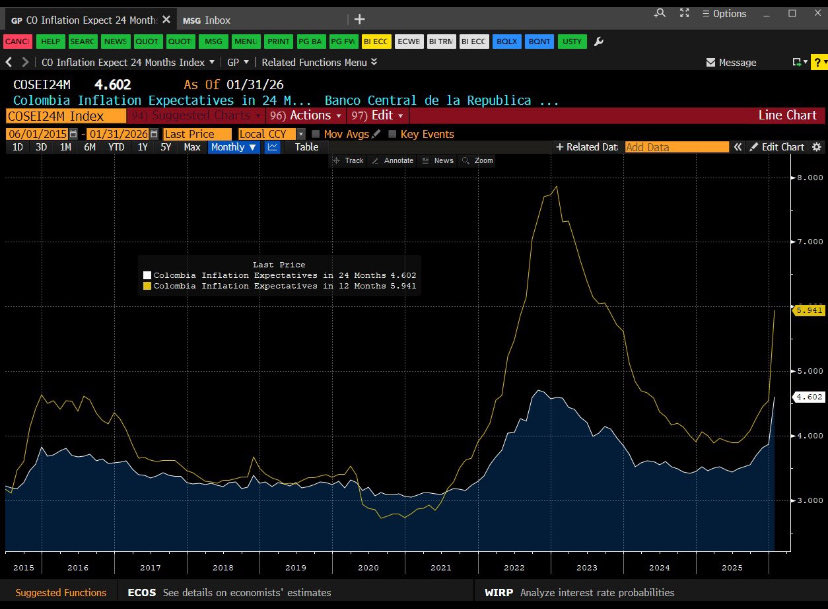
Task: Open the wrench settings icon in shortcut bar
Action: pyautogui.click(x=598, y=41)
